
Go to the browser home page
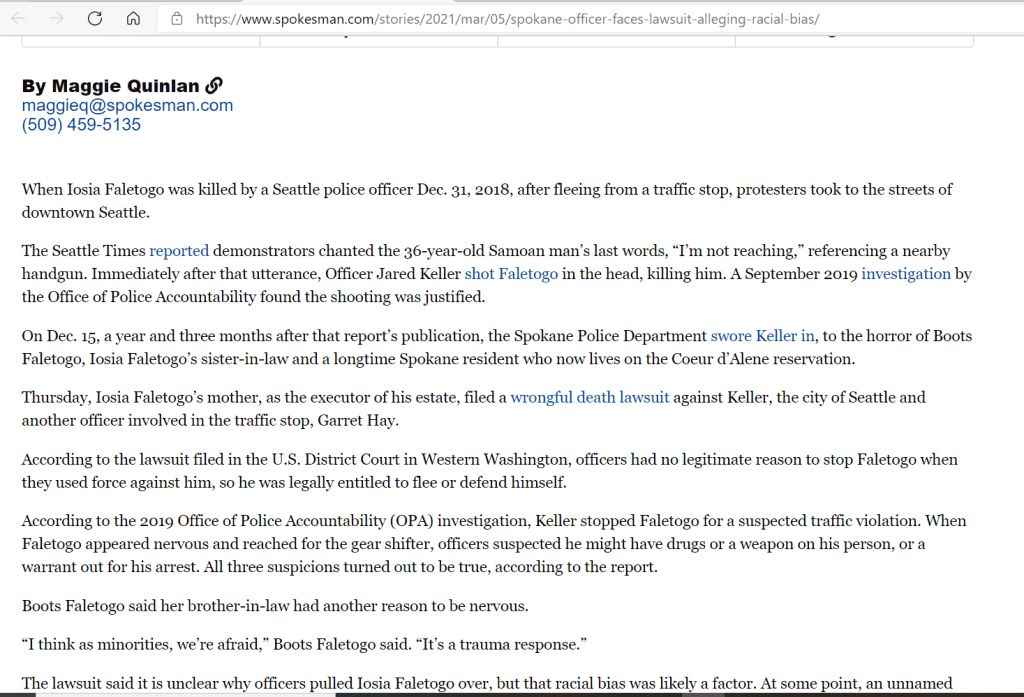pyautogui.click(x=133, y=18)
